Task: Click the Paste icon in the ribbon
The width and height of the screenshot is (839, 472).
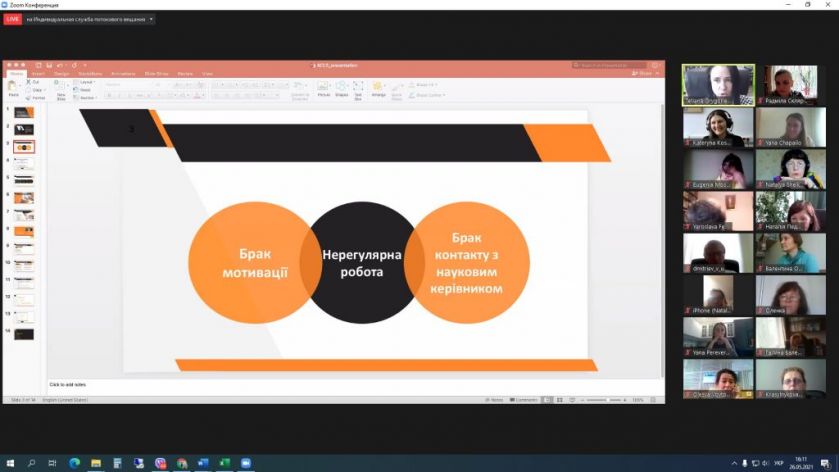Action: [x=12, y=87]
